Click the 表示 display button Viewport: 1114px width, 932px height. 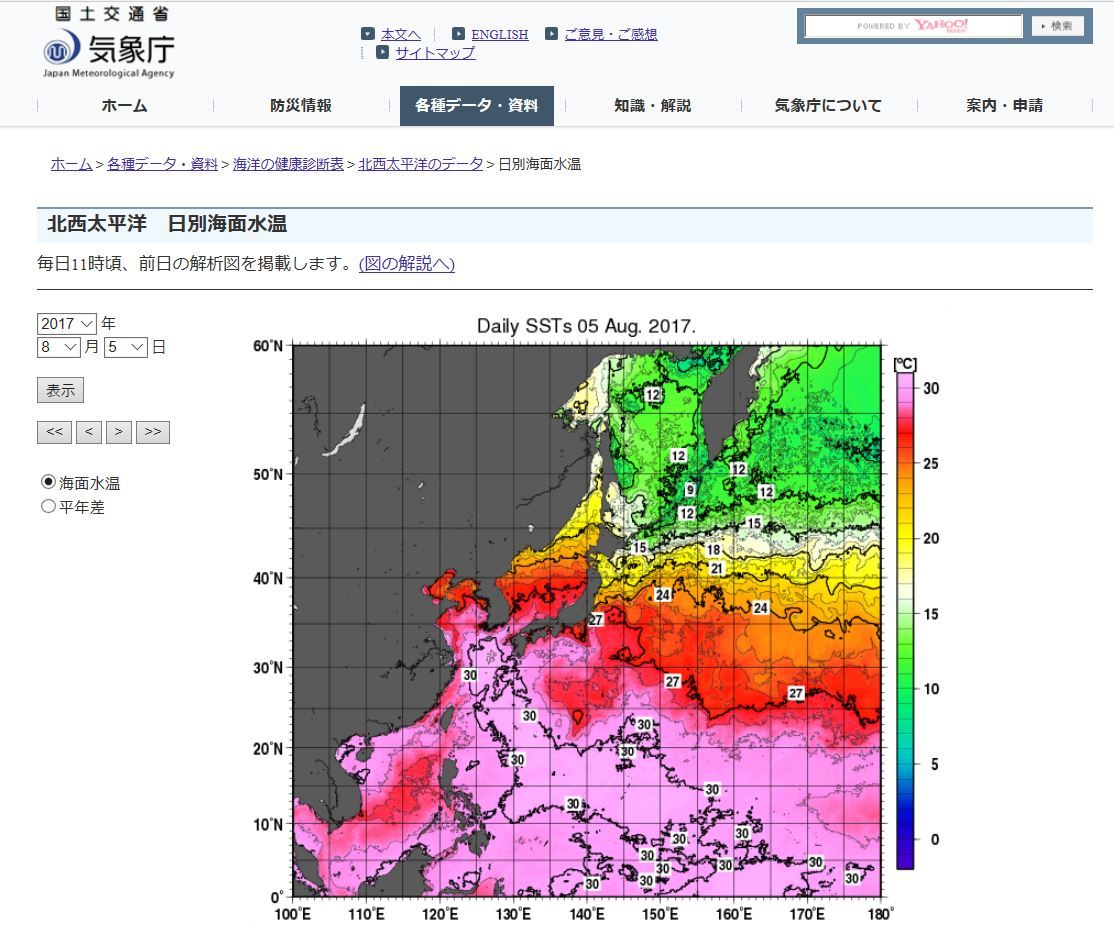click(x=60, y=390)
